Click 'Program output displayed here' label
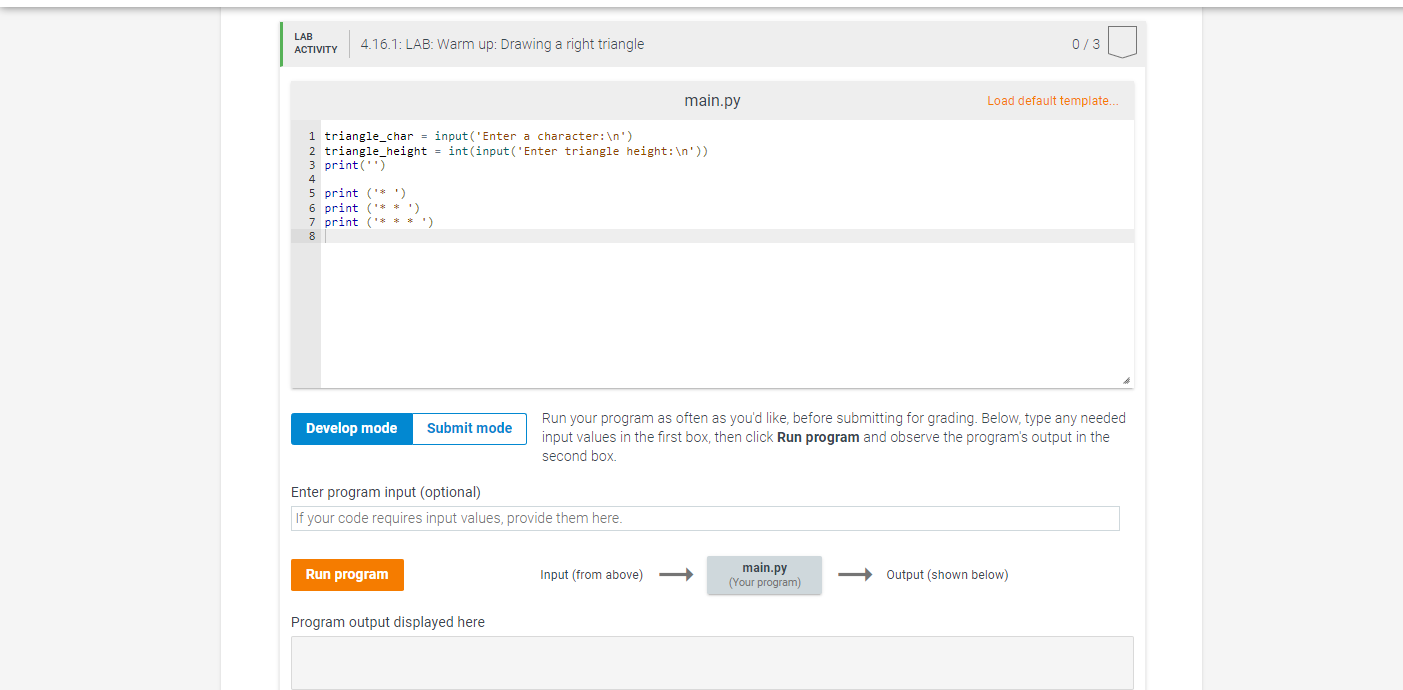 click(x=388, y=622)
